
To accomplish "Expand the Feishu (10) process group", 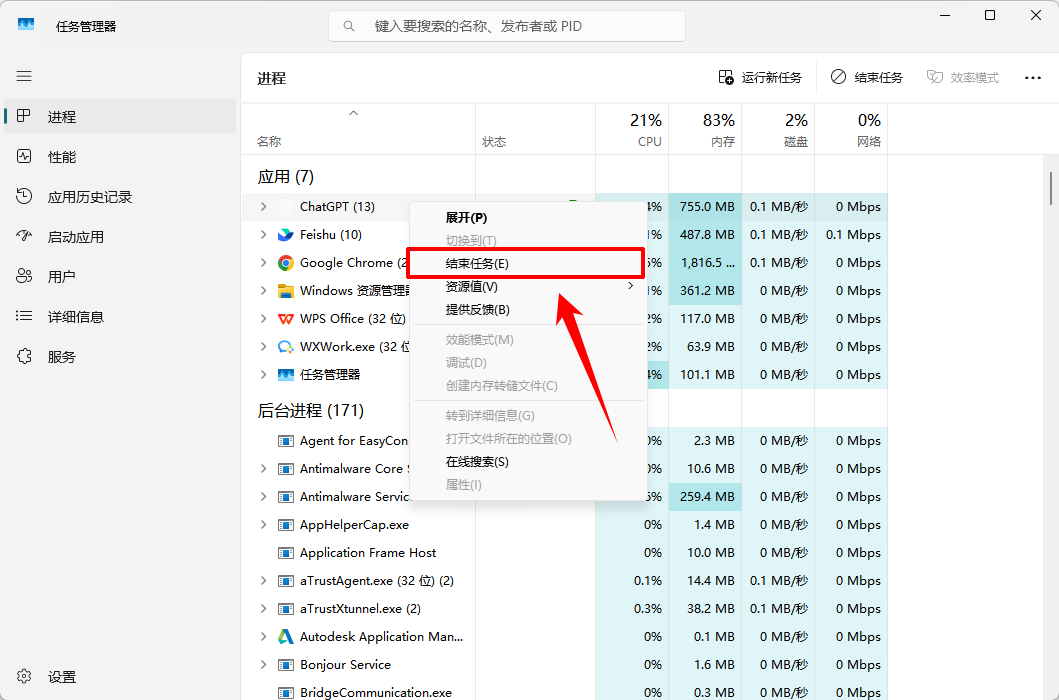I will click(263, 234).
